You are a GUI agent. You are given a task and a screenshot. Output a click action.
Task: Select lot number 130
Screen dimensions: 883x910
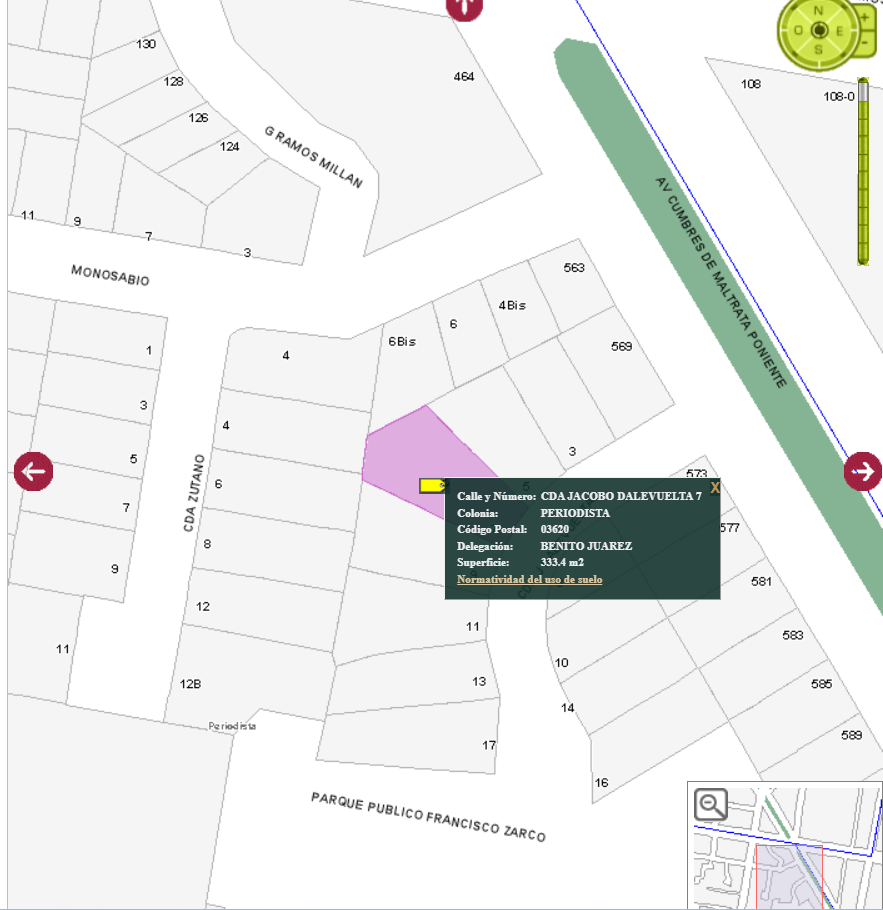pos(146,44)
